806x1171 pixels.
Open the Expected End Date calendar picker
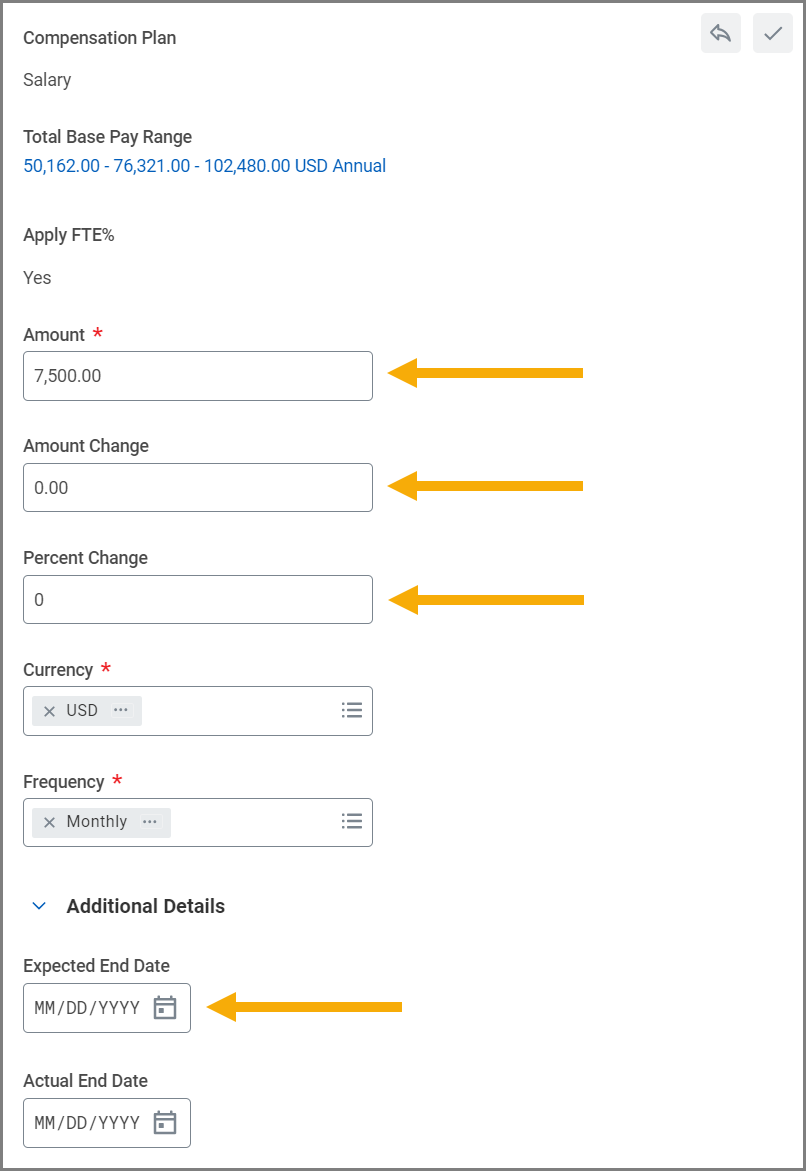pyautogui.click(x=165, y=1008)
